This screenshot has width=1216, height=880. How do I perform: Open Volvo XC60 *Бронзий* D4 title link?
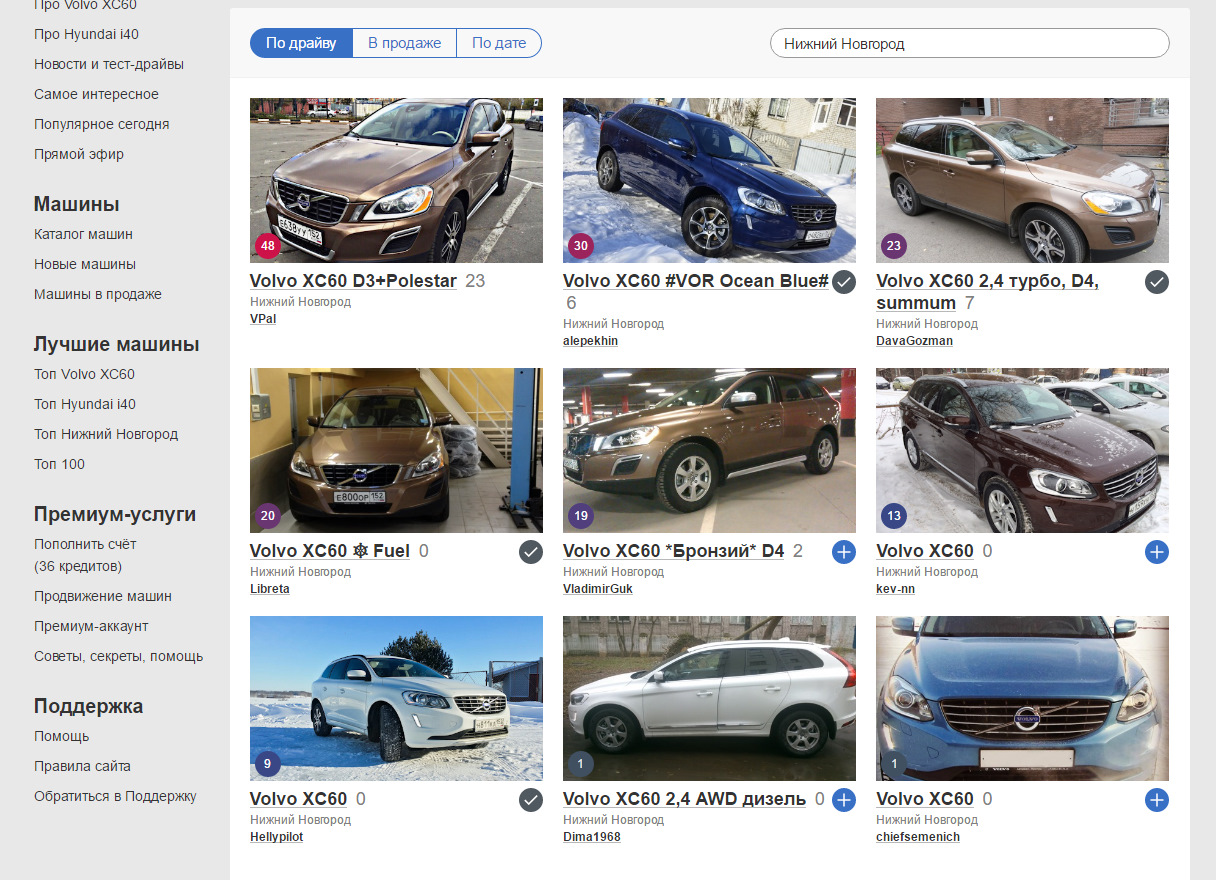pyautogui.click(x=674, y=551)
